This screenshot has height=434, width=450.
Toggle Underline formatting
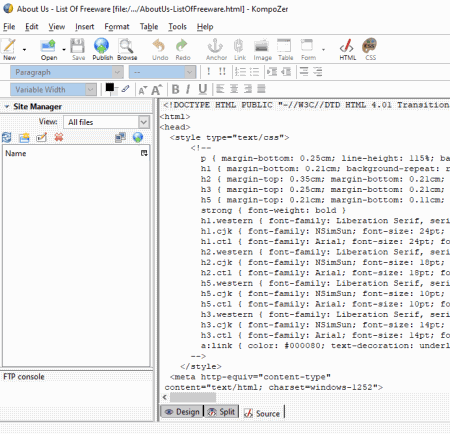(x=202, y=89)
